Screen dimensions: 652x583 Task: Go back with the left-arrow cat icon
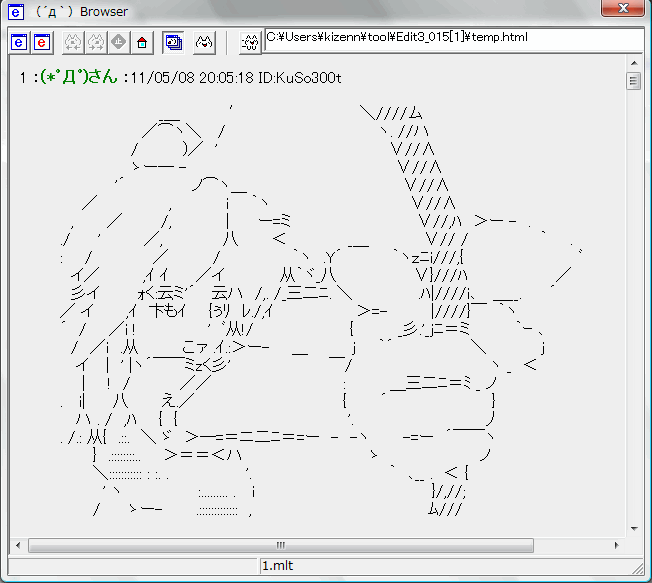click(x=73, y=42)
